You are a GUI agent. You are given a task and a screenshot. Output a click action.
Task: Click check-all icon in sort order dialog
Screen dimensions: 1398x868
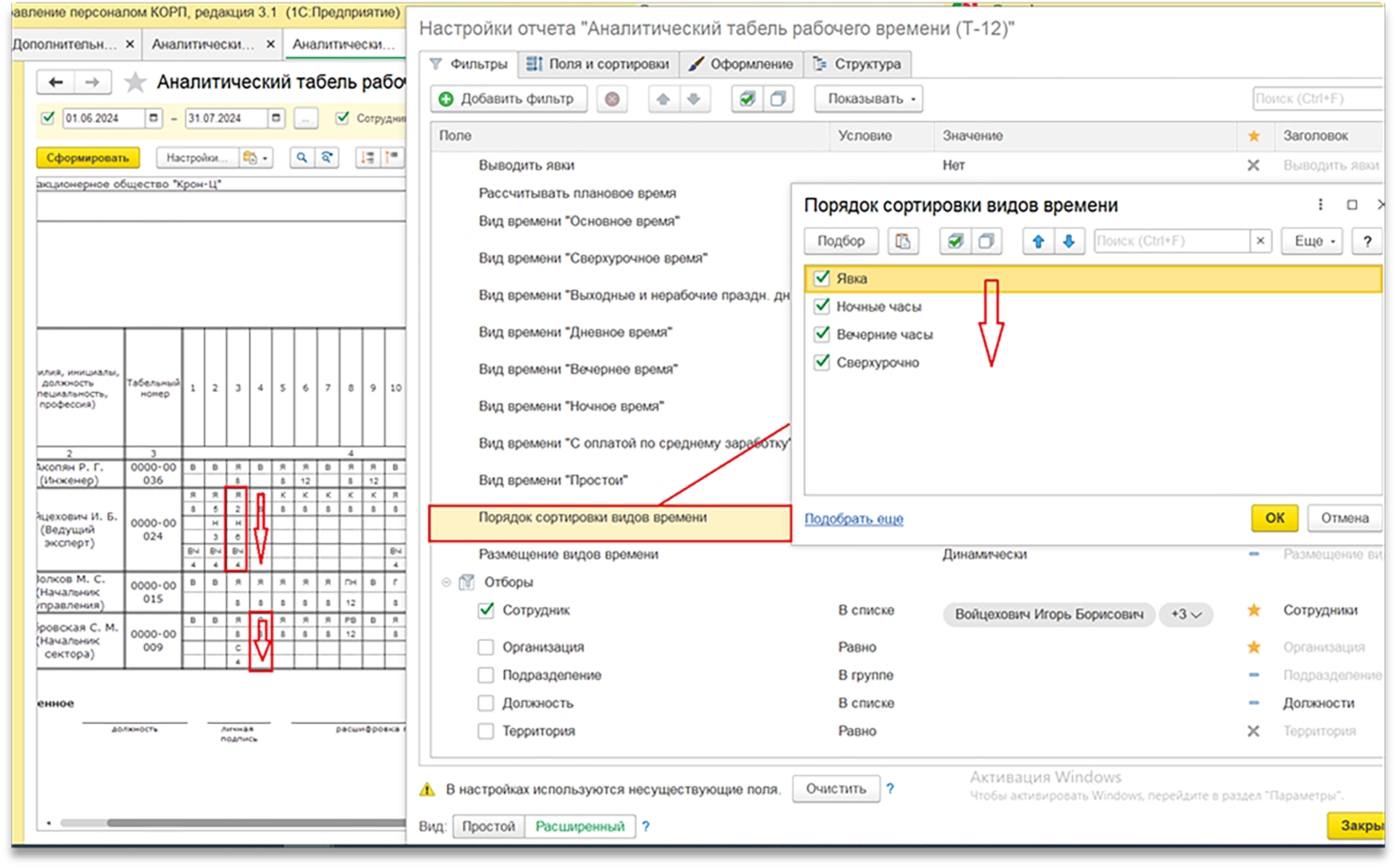(x=955, y=241)
